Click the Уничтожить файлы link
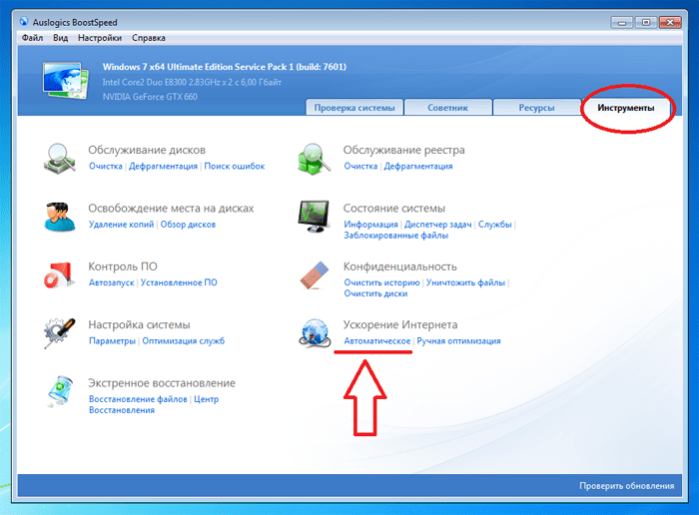Screen dimensions: 699x515 coord(465,282)
